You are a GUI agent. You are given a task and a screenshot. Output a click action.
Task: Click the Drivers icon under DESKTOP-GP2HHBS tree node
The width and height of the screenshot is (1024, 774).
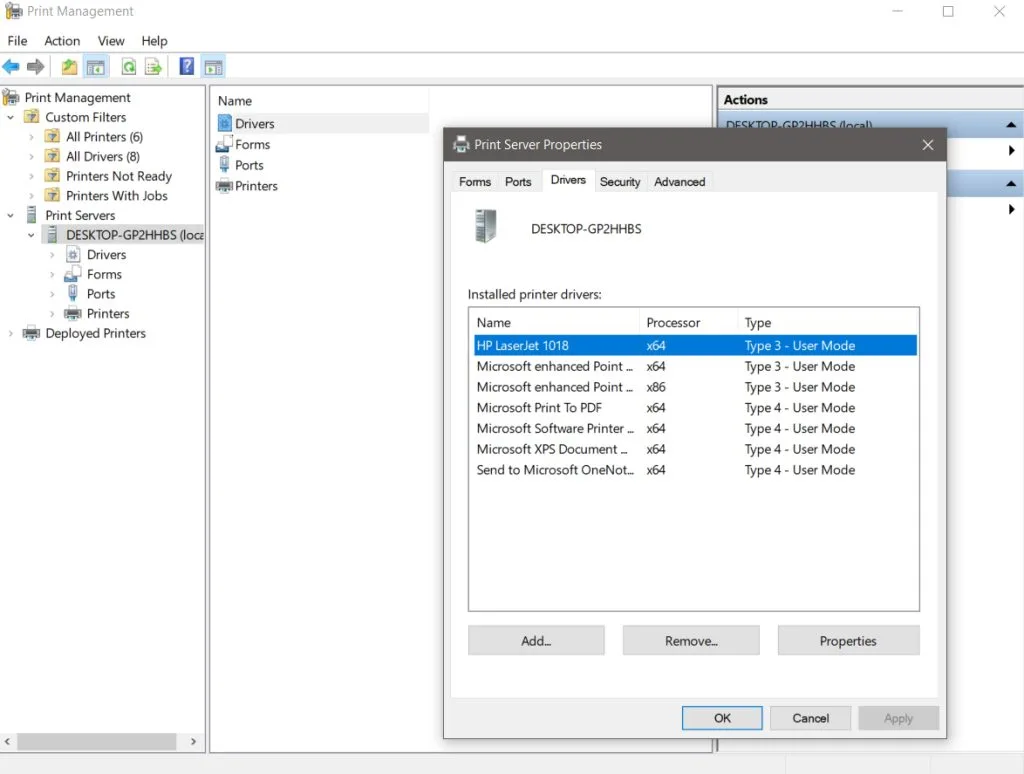pyautogui.click(x=73, y=254)
